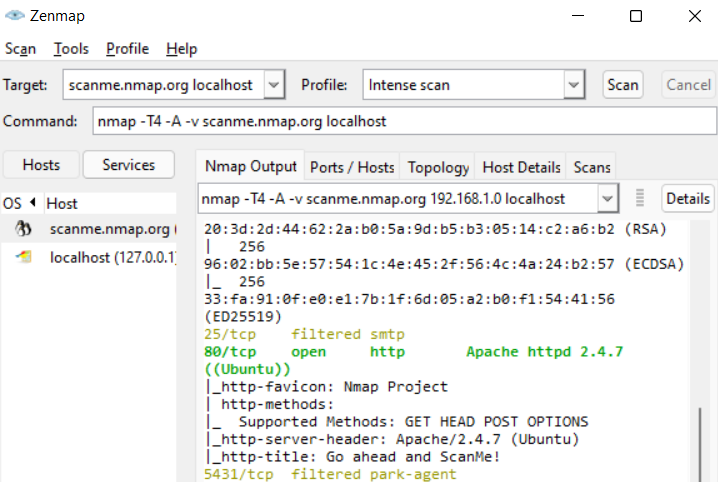
Task: Click the '(ED25519)' output text
Action: pos(243,316)
